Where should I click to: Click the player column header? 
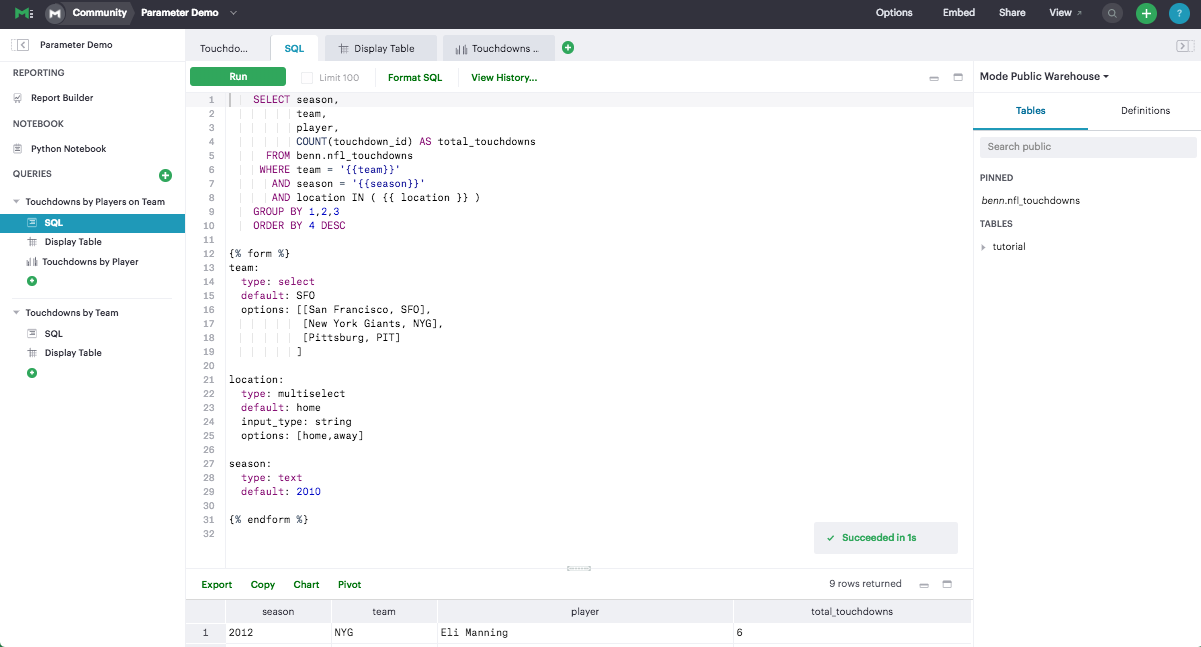coord(585,611)
